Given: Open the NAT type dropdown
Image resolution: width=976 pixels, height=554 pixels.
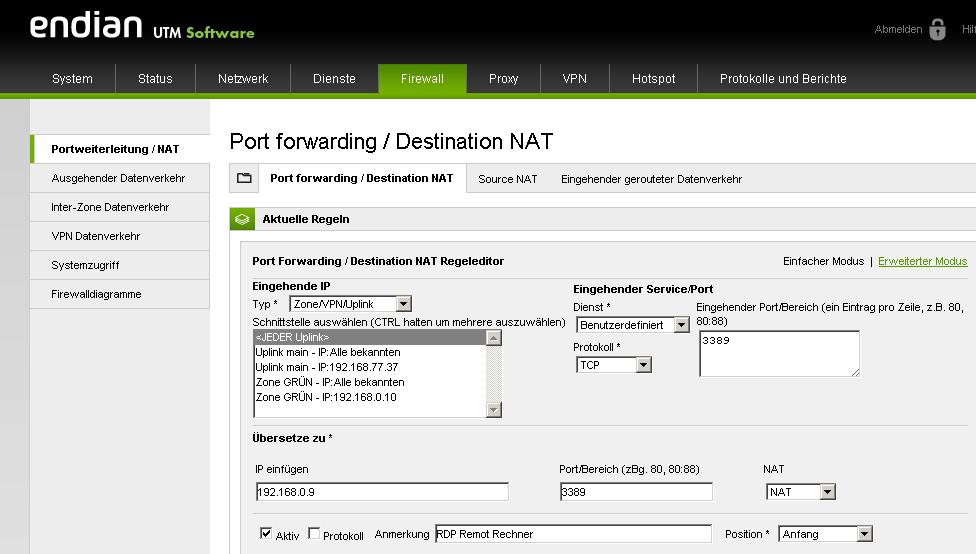Looking at the screenshot, I should point(800,492).
